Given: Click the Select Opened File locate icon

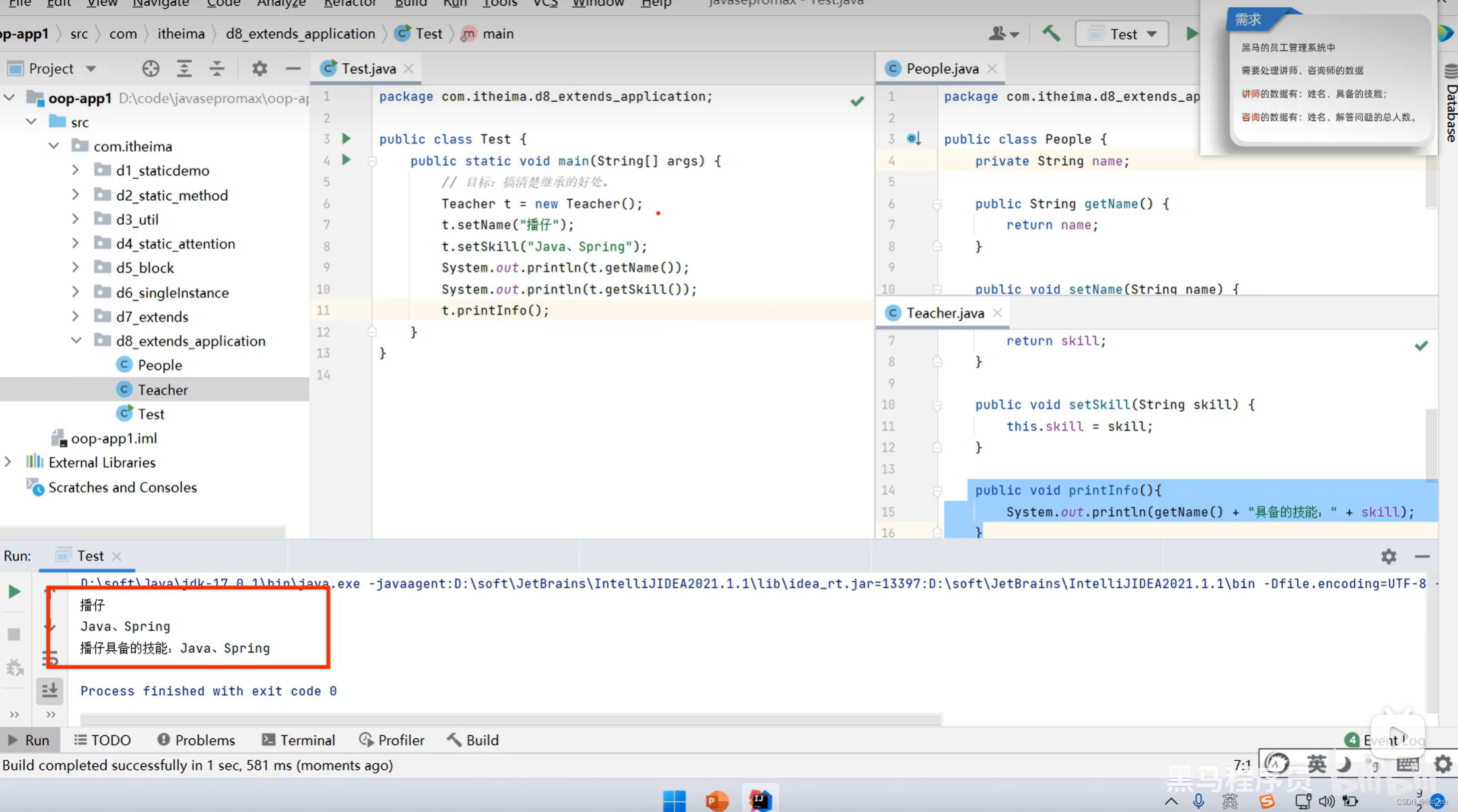Looking at the screenshot, I should coord(151,69).
